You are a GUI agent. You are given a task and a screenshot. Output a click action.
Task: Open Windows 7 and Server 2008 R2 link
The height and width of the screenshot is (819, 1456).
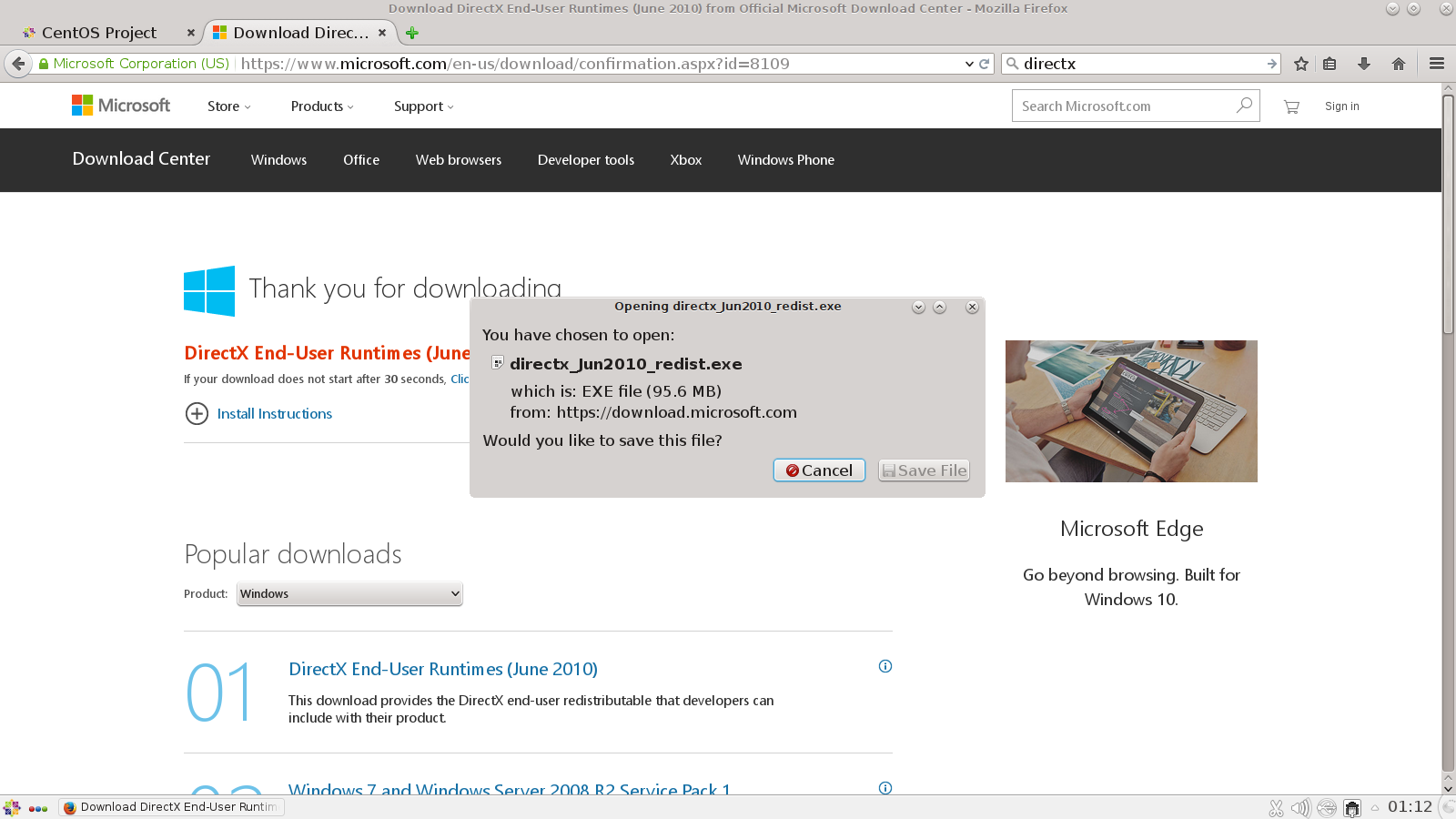pos(510,788)
